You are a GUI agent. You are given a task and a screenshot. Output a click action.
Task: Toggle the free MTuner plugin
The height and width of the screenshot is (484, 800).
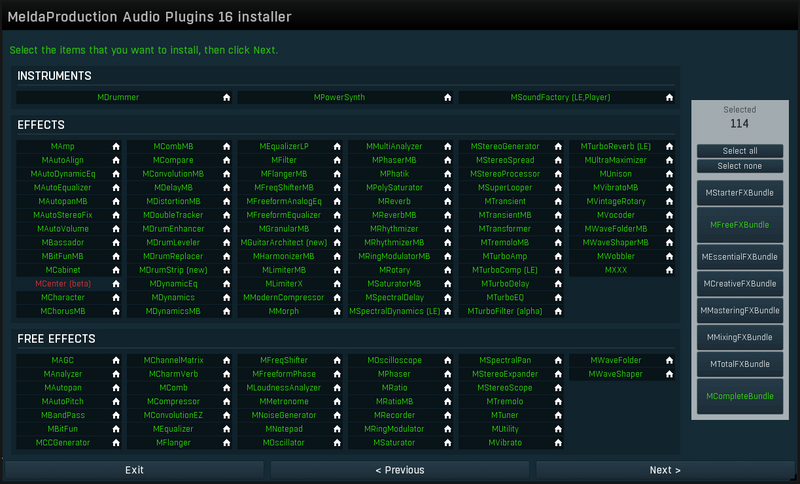505,415
